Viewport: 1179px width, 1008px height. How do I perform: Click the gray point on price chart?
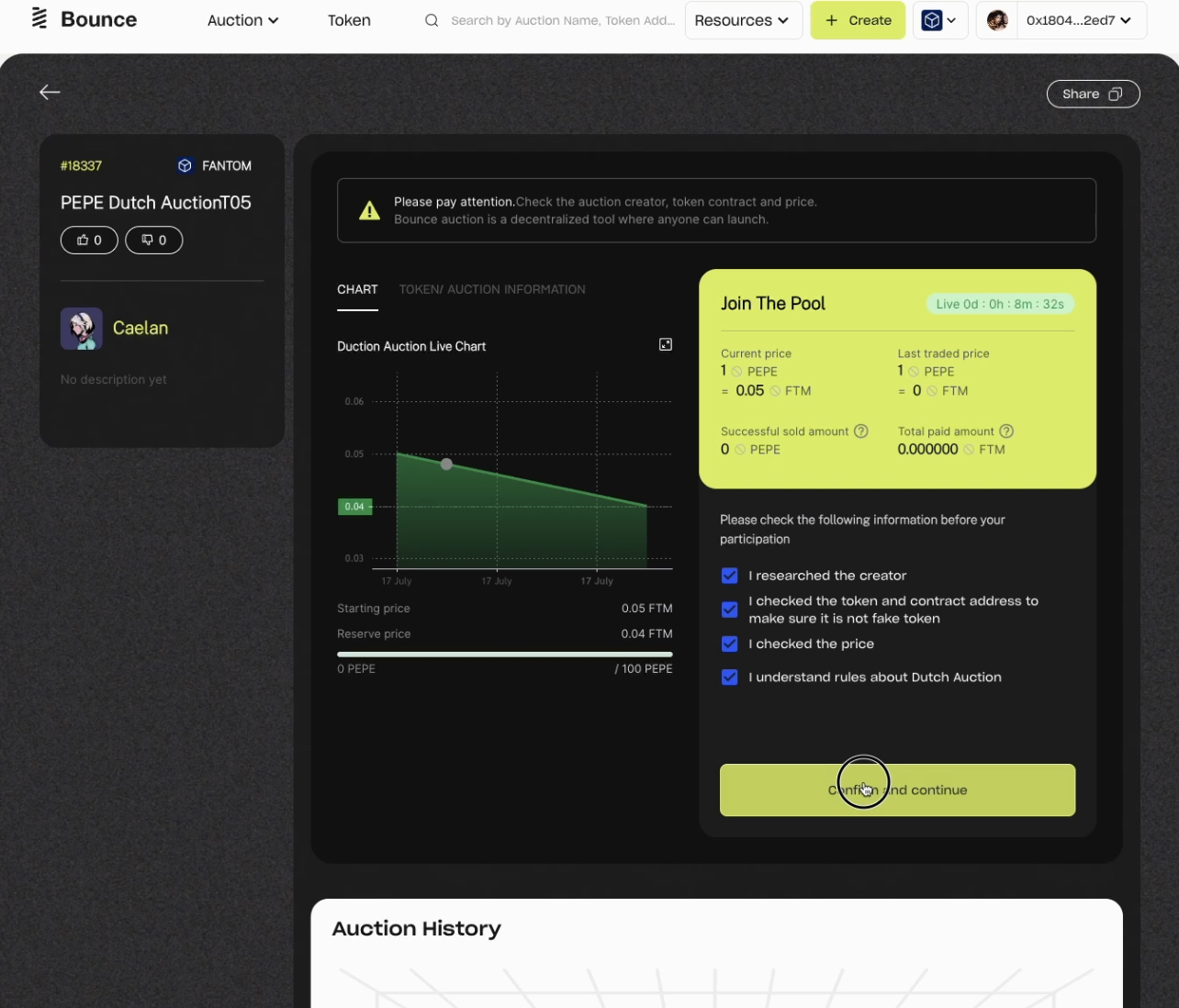coord(446,465)
